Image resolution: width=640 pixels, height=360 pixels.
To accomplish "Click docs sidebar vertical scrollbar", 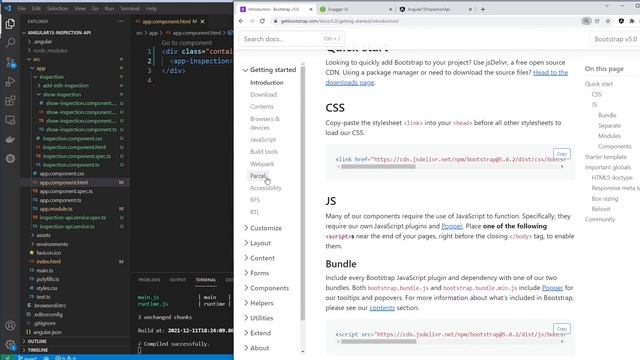I will coord(303,193).
